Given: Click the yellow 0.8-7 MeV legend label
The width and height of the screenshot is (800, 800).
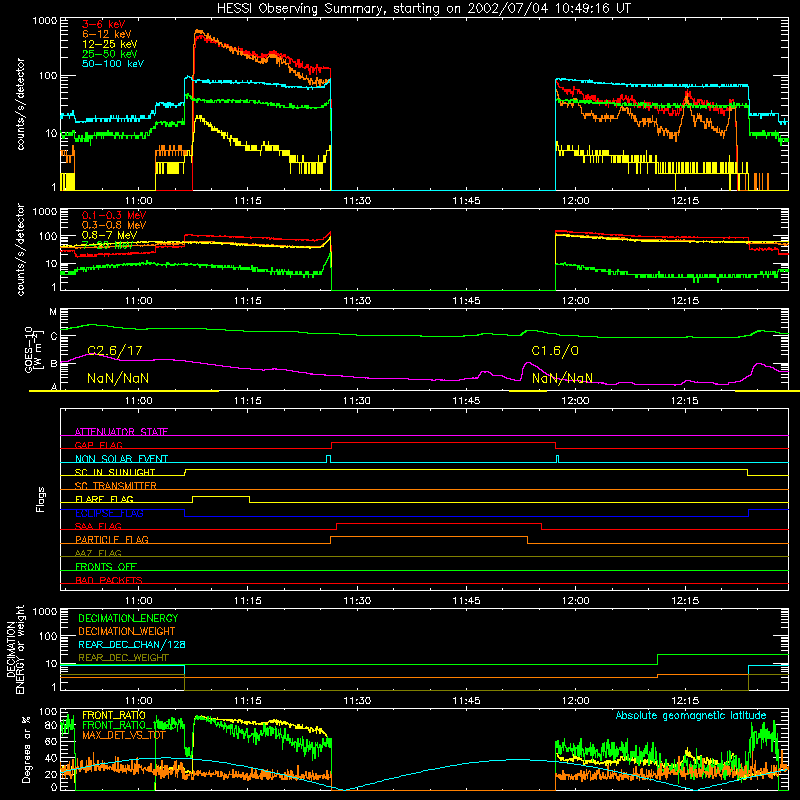Looking at the screenshot, I should [110, 235].
